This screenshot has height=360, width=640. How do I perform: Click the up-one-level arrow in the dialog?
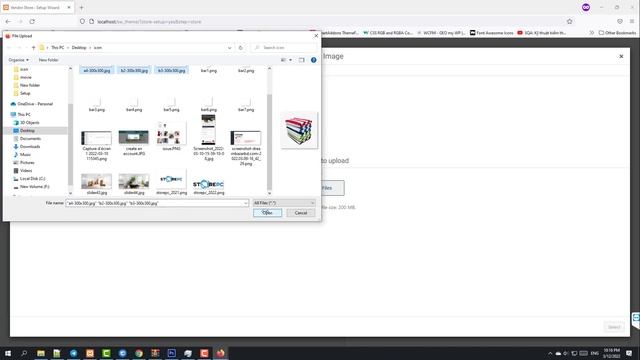(x=33, y=48)
